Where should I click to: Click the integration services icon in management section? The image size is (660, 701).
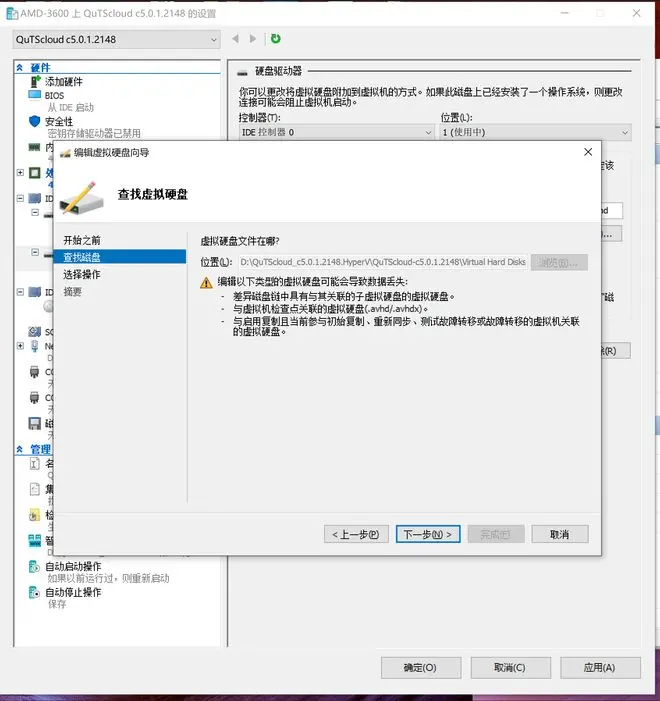point(34,489)
